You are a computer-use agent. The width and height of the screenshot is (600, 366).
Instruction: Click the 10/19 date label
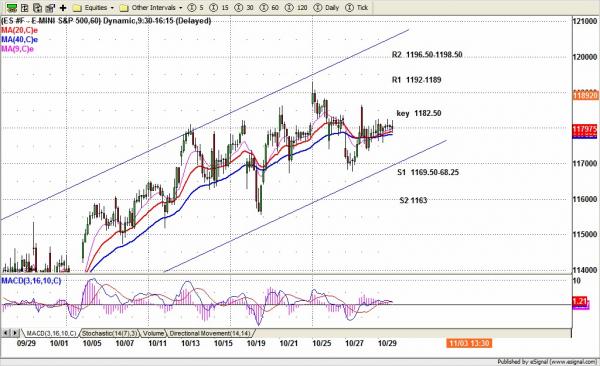(256, 343)
